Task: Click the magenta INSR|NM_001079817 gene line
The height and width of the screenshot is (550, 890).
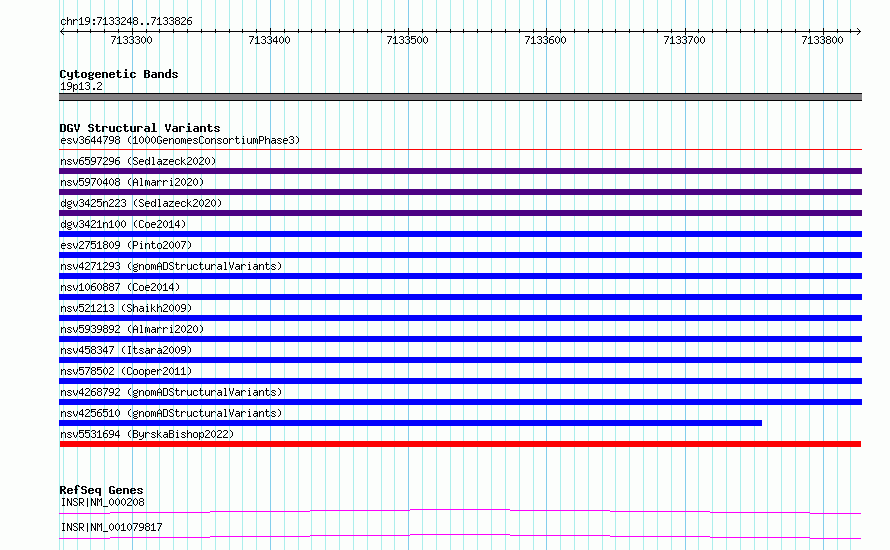Action: (460, 536)
